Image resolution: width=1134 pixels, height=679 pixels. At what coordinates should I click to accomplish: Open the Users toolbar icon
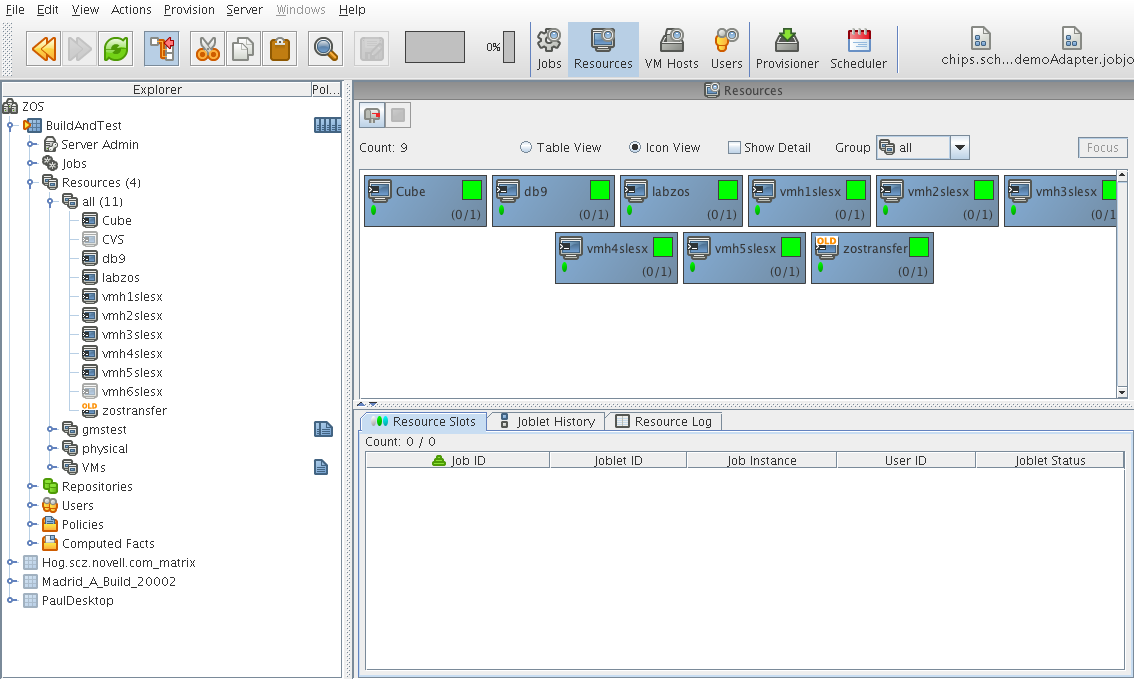[x=726, y=49]
